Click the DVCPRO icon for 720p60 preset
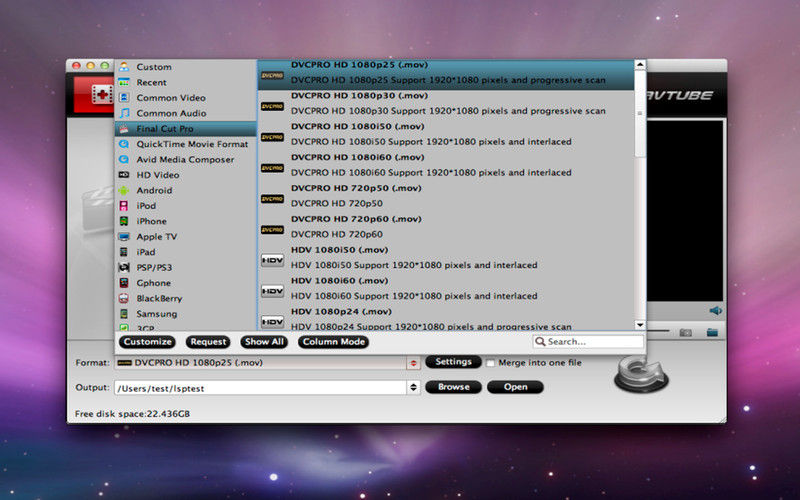Viewport: 800px width, 500px height. coord(272,230)
